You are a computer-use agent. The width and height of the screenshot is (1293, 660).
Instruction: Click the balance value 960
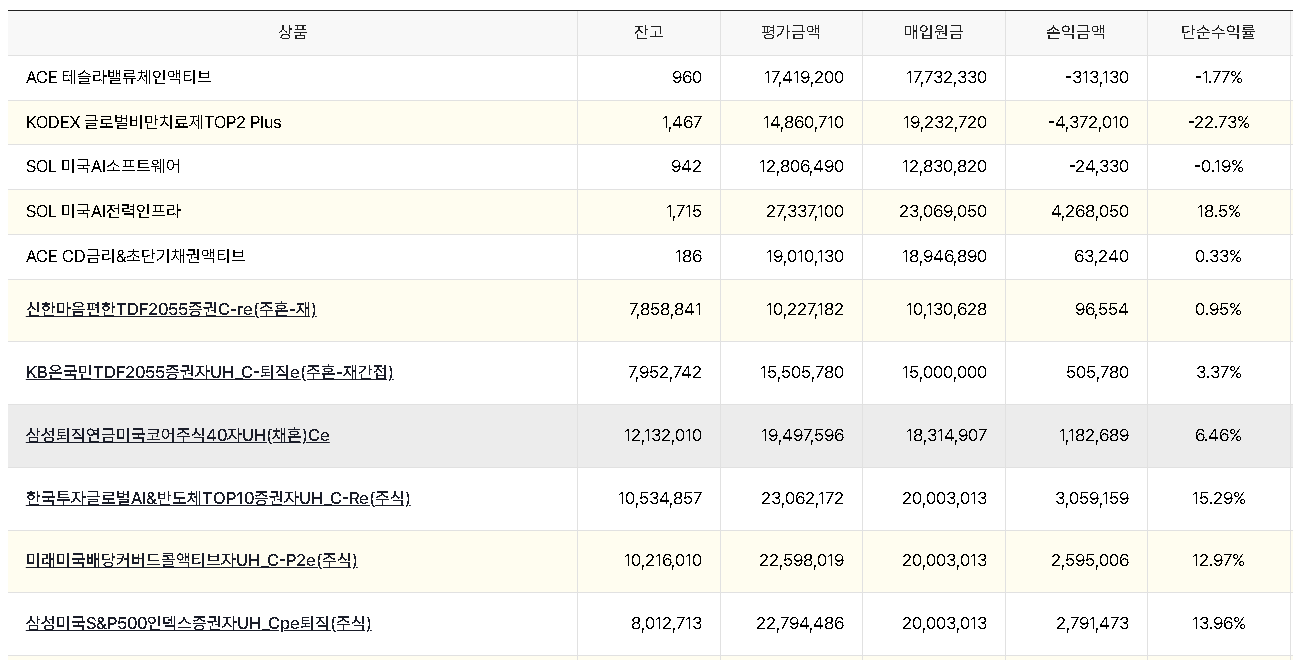tap(687, 77)
